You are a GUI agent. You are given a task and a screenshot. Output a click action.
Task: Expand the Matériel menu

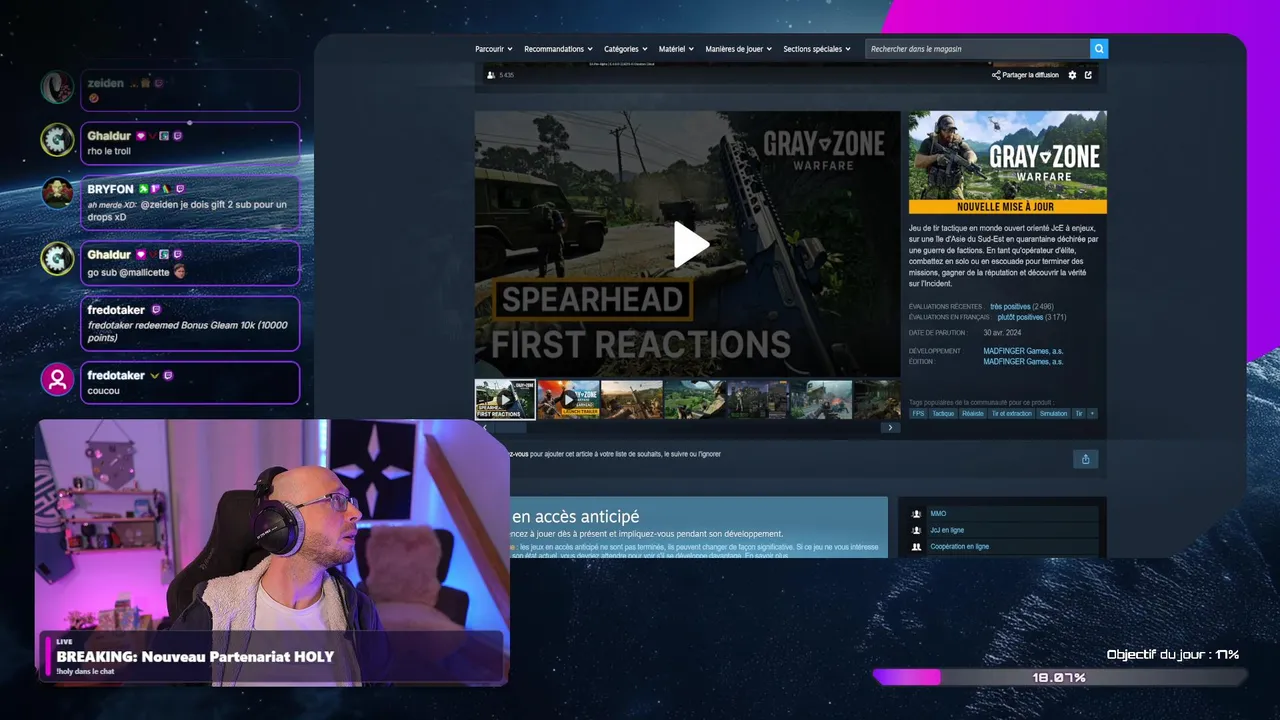tap(677, 49)
